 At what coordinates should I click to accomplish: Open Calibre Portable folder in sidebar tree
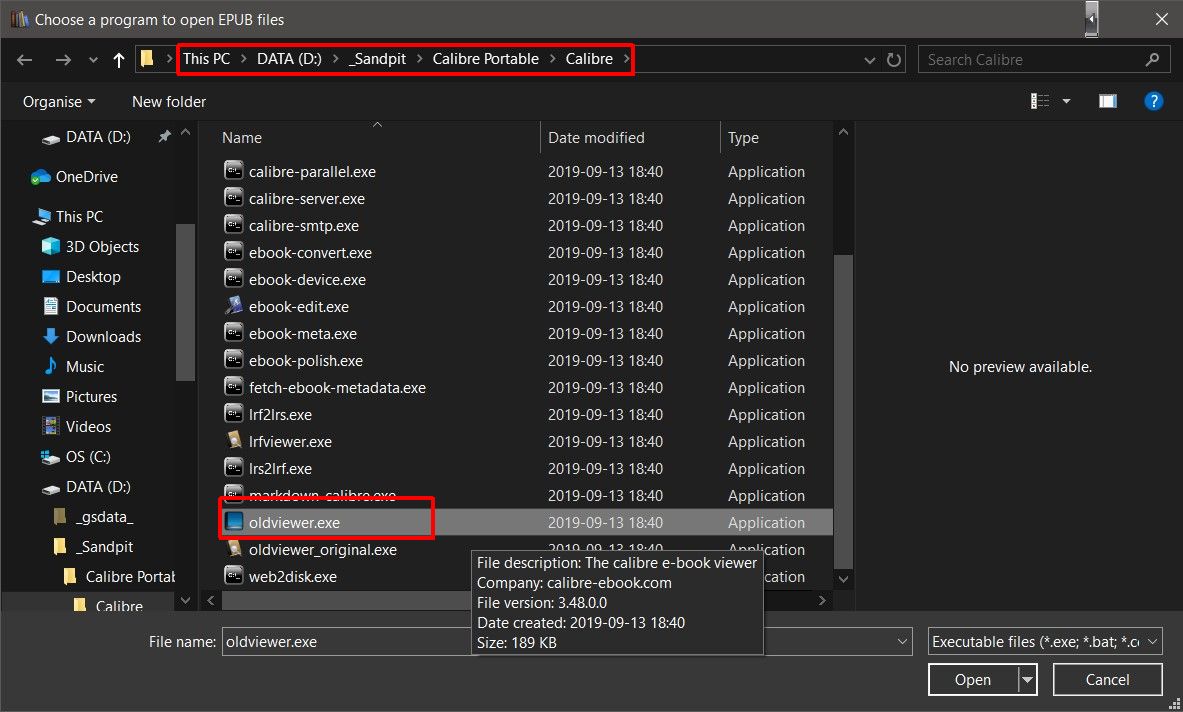coord(130,577)
